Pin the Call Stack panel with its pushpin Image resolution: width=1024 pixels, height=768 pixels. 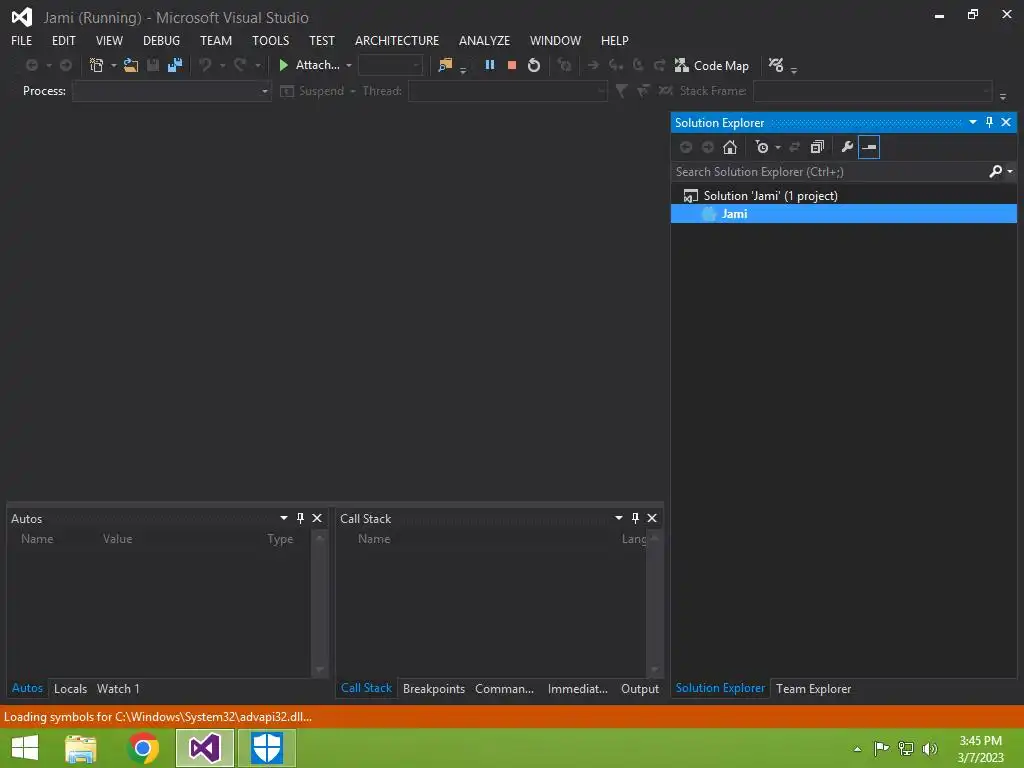tap(635, 518)
